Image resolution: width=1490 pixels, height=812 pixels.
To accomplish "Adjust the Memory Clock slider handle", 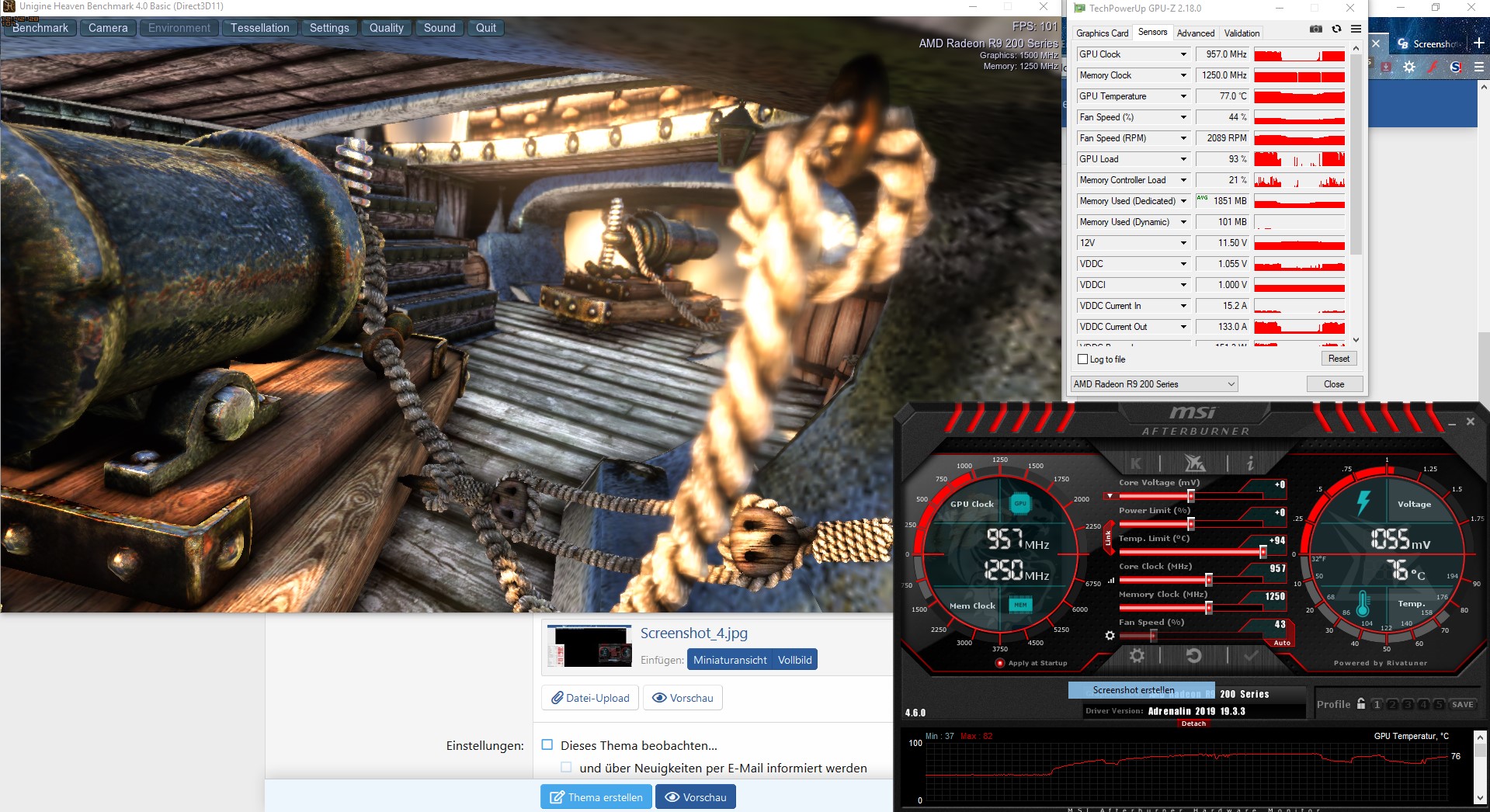I will pos(1209,608).
